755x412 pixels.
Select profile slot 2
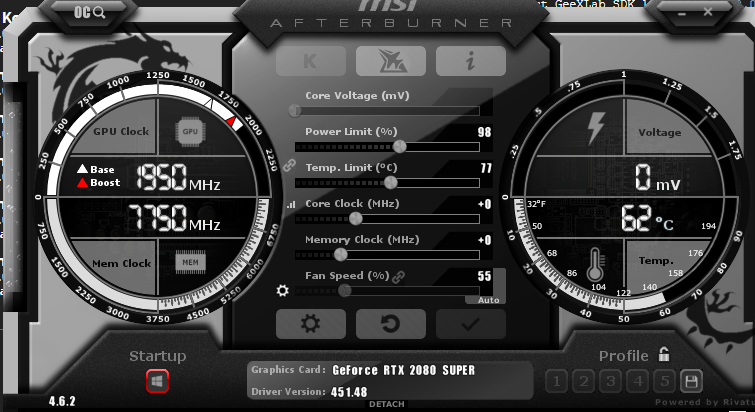pos(584,382)
